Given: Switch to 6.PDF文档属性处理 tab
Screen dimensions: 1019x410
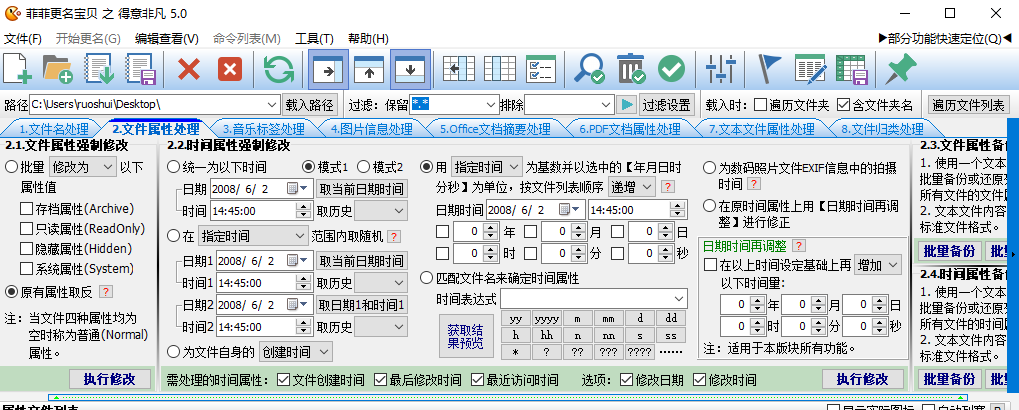Looking at the screenshot, I should click(630, 129).
